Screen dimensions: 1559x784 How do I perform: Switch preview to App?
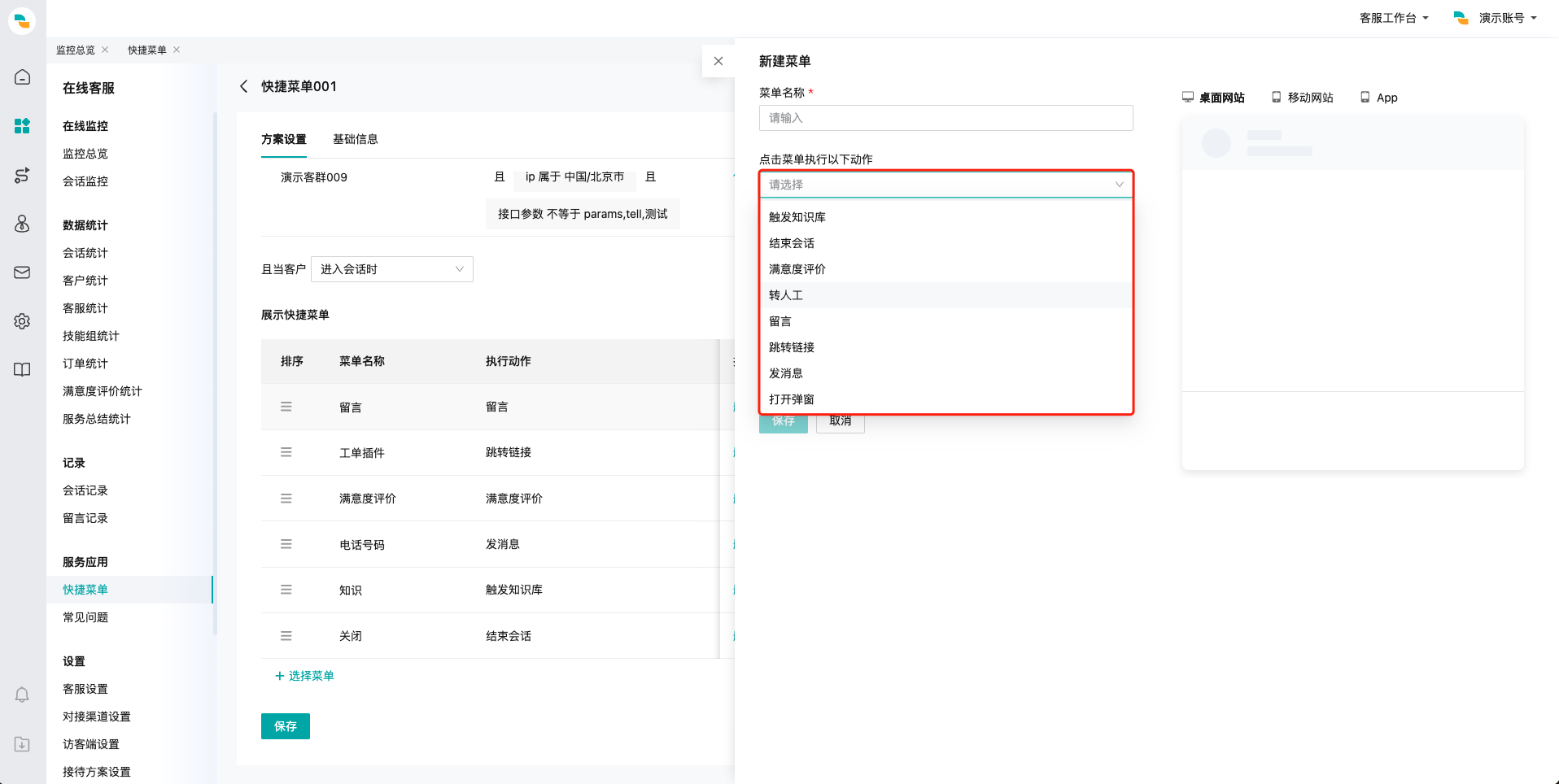pos(1379,98)
